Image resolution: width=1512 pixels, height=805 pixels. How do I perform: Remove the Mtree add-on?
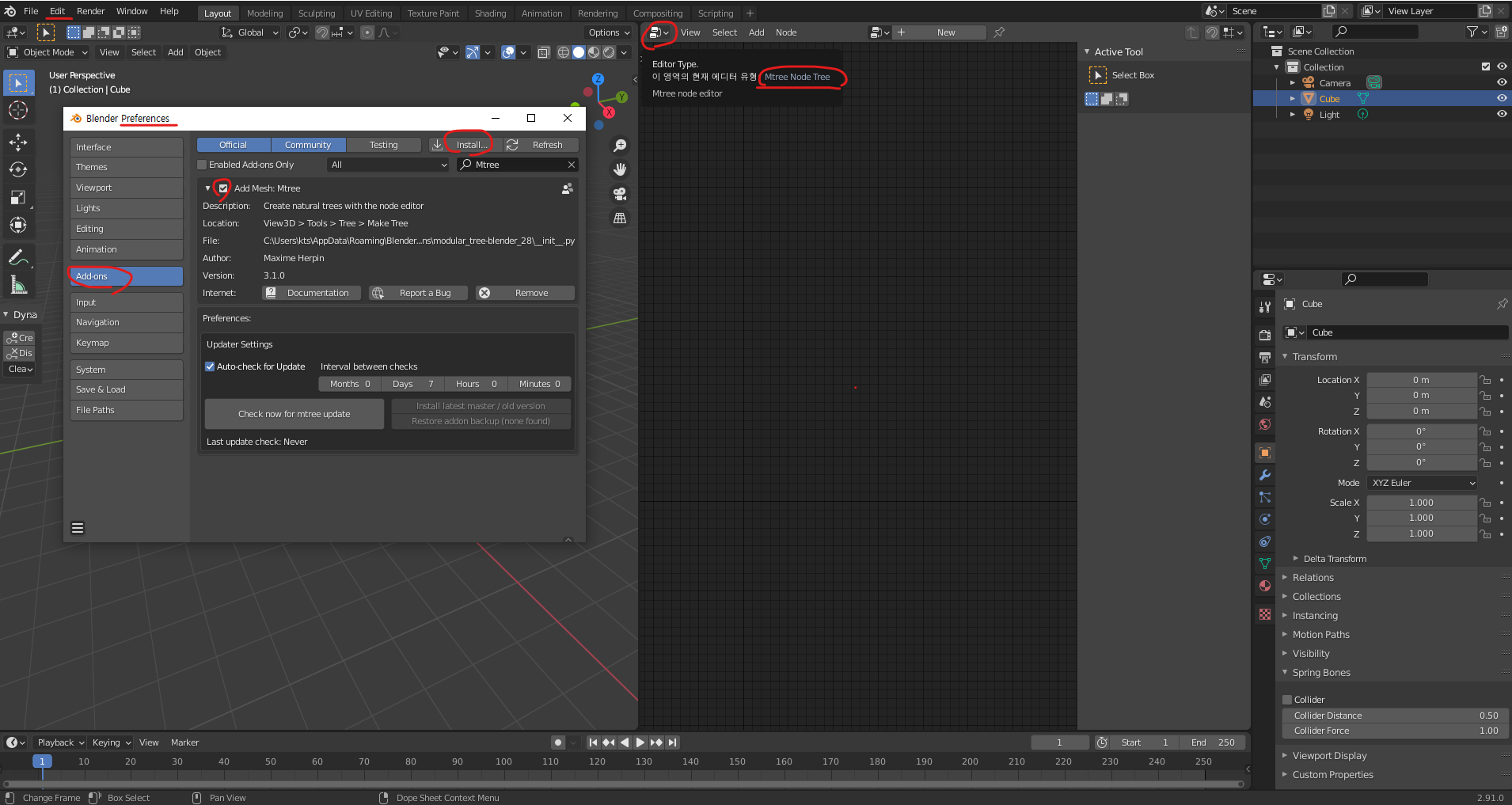point(525,293)
